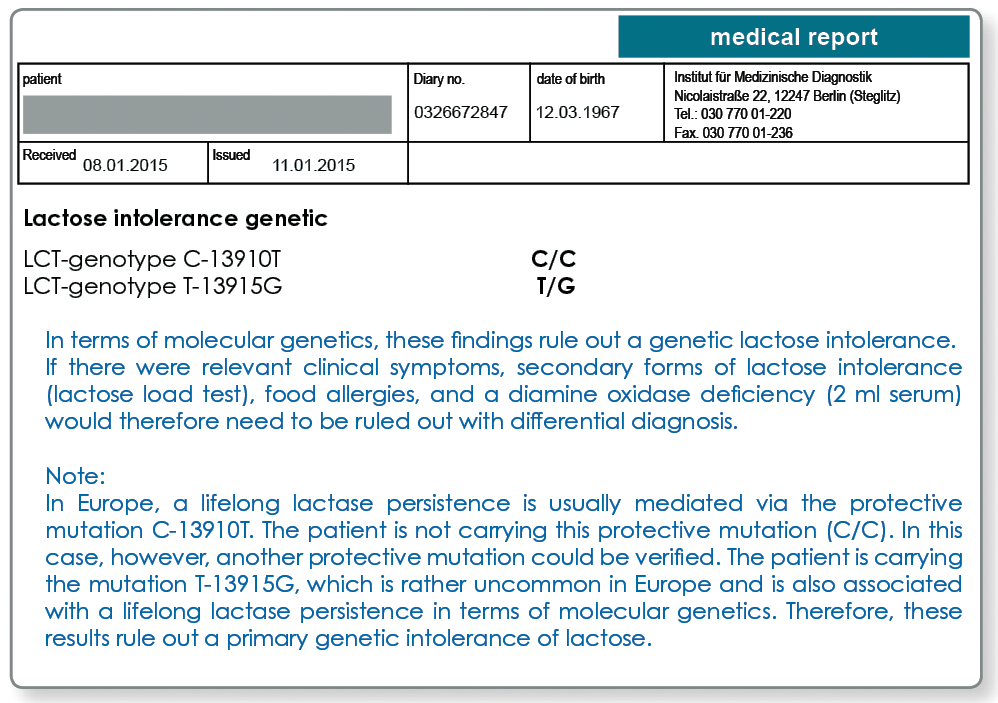
Task: Click the LCT-genotype T-13915G label
Action: tap(153, 286)
